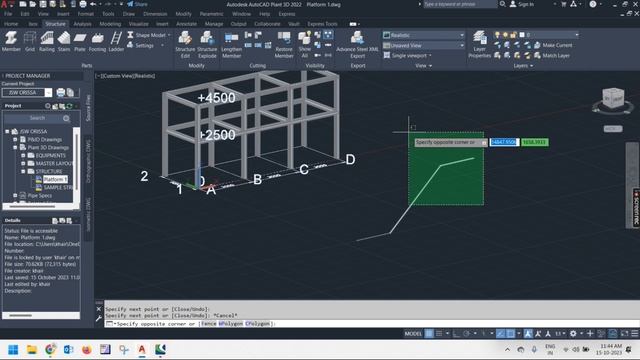Screen dimensions: 640x360
Task: Toggle polar tracking in status bar
Action: (x=466, y=334)
